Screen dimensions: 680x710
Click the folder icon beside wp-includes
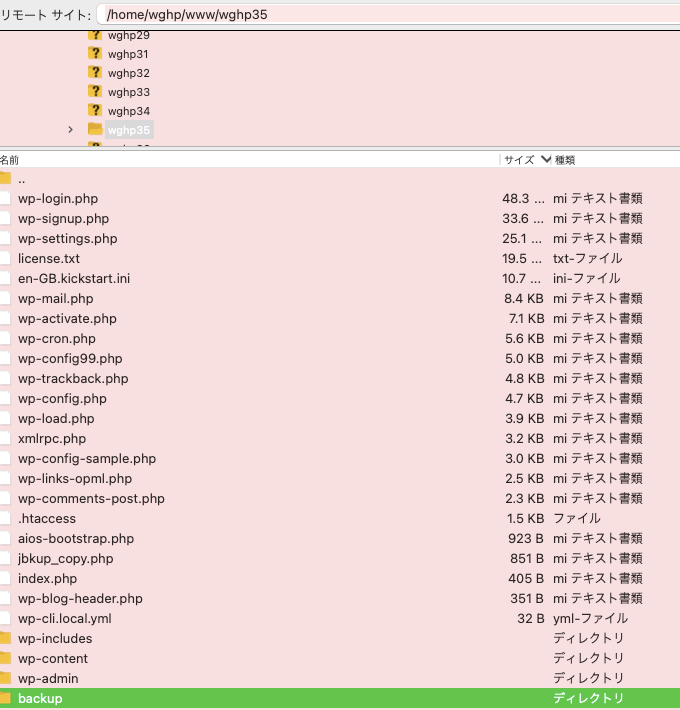click(5, 638)
